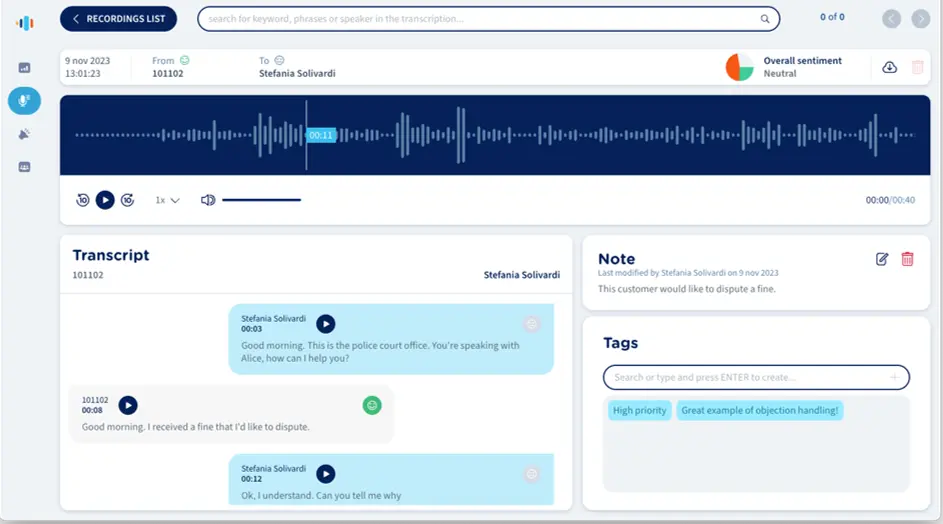
Task: Edit the note with pencil icon
Action: tap(882, 259)
